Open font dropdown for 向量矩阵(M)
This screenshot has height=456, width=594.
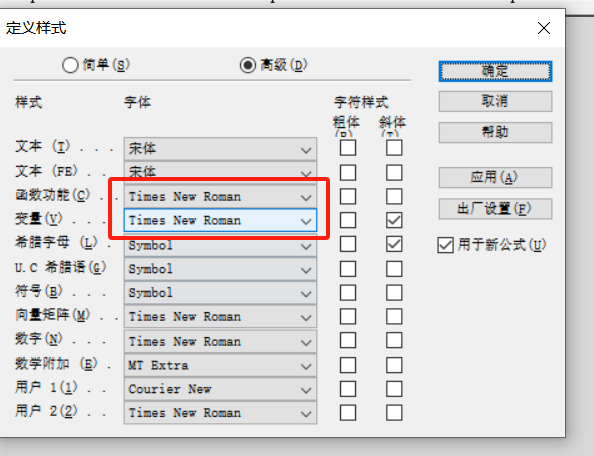tap(220, 317)
